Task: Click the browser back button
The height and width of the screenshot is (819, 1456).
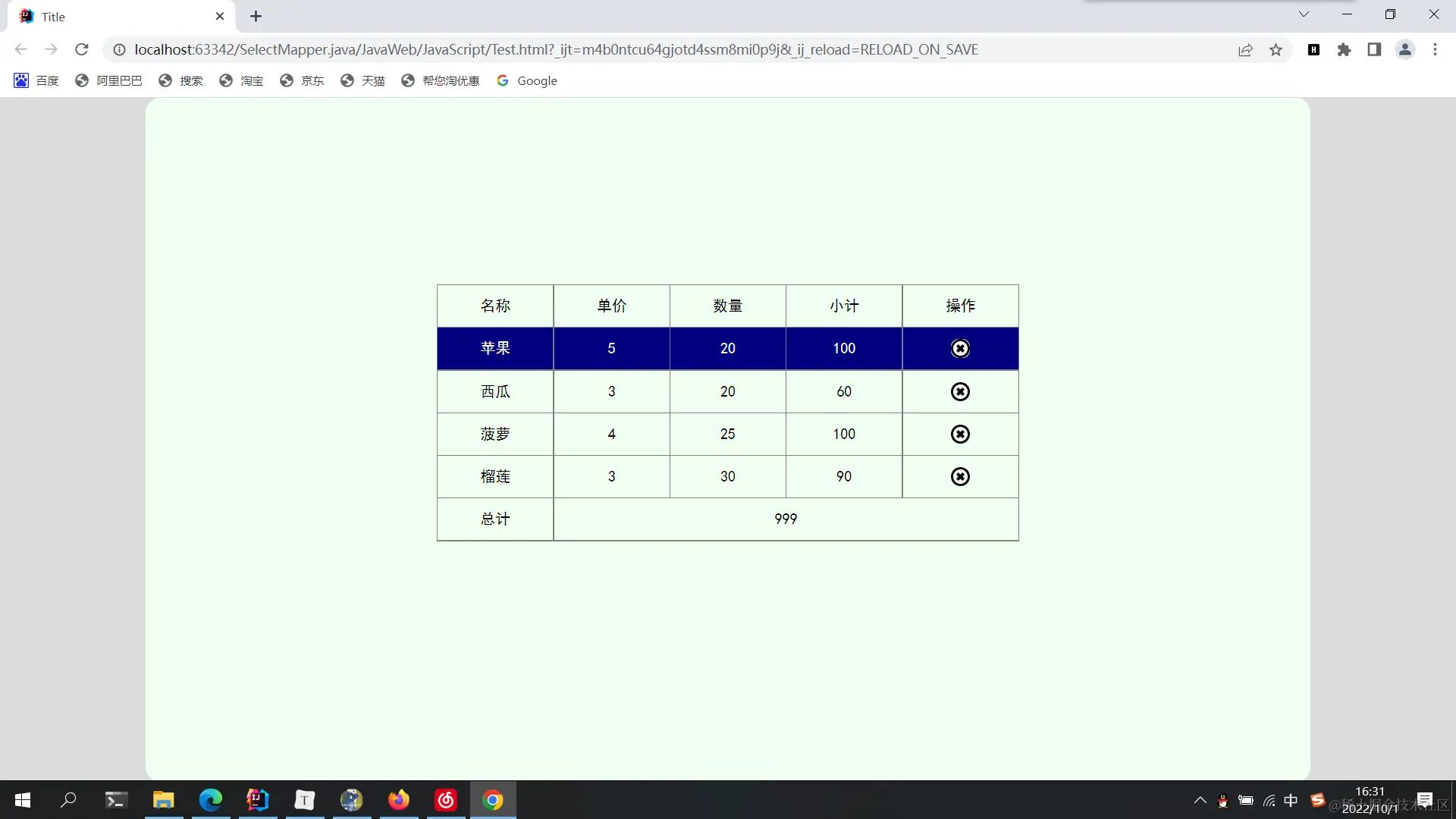Action: (20, 49)
